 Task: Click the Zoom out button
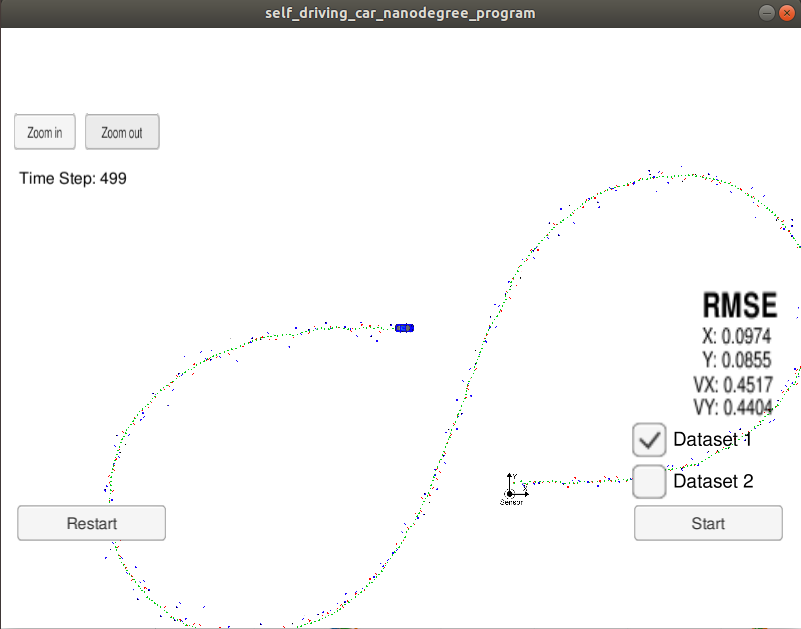click(x=122, y=132)
